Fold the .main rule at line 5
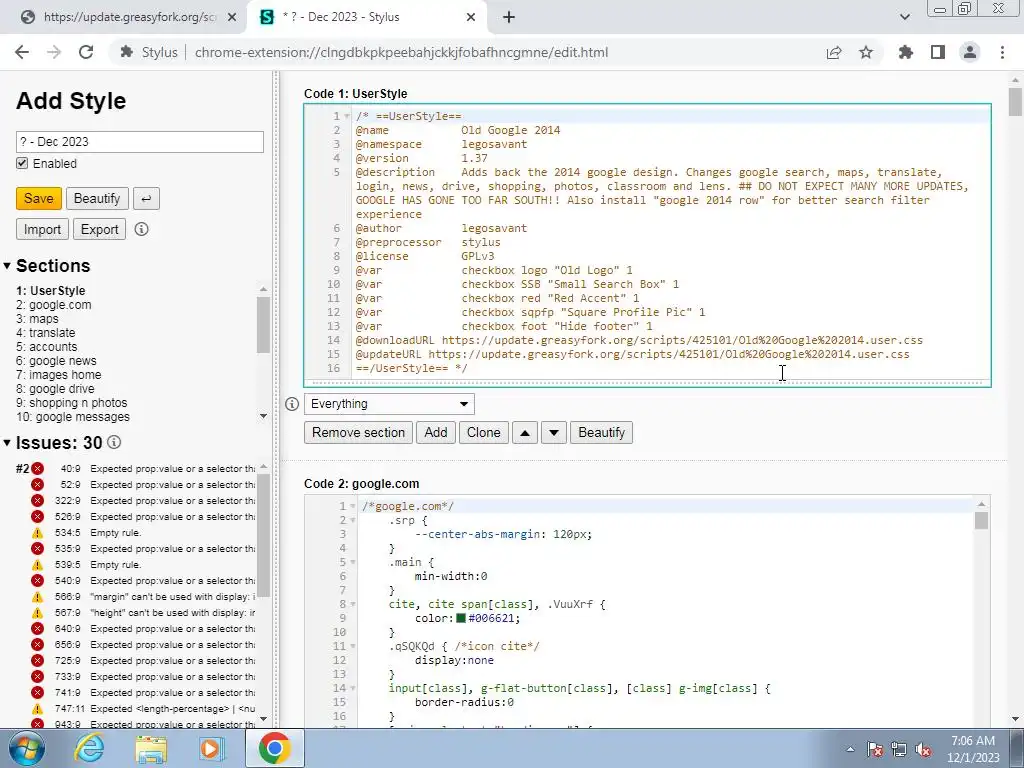The height and width of the screenshot is (768, 1024). point(353,562)
